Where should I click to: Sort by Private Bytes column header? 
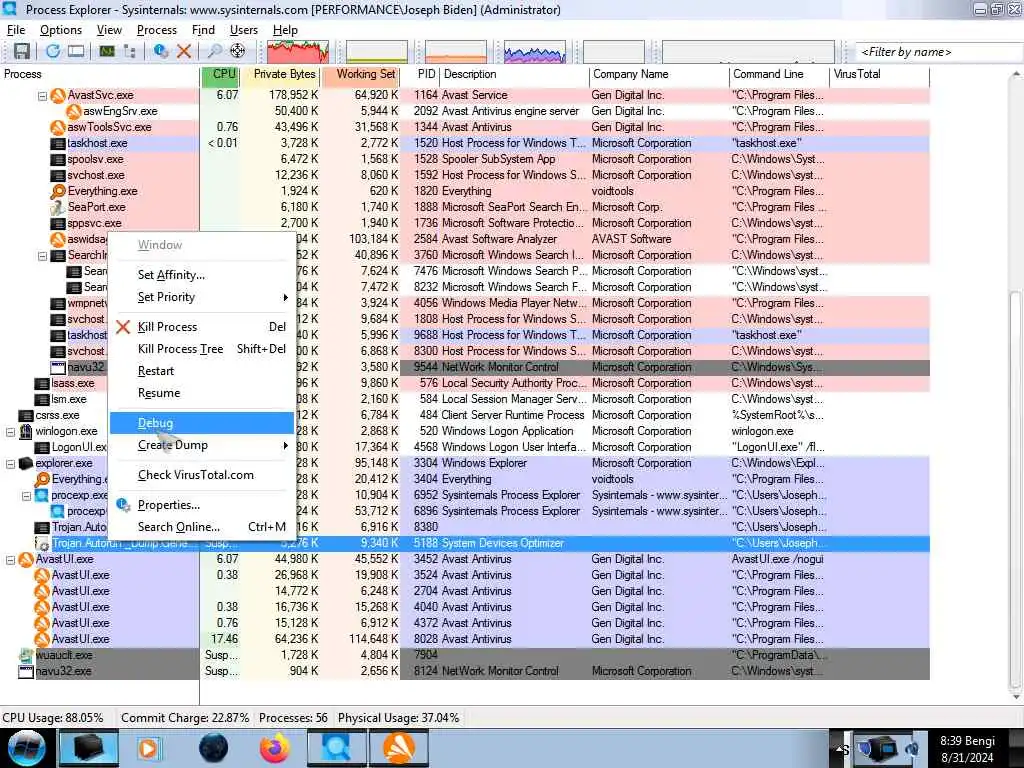[x=280, y=74]
